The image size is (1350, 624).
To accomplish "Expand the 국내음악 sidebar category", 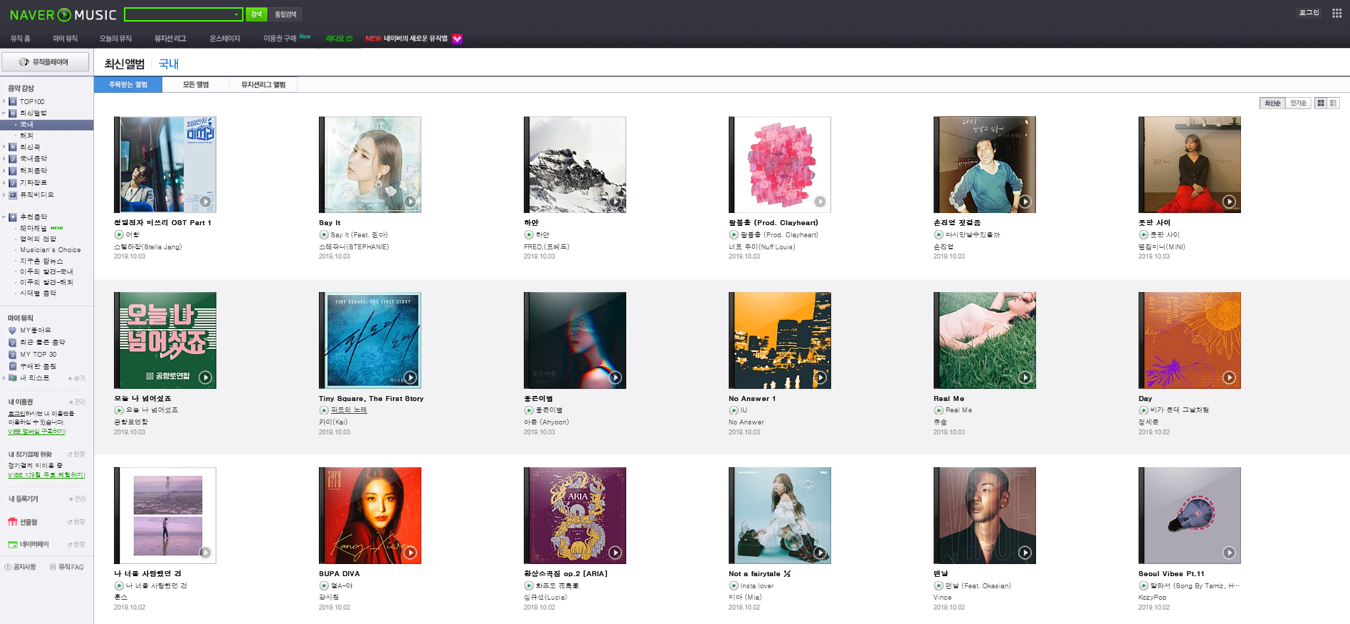I will [x=4, y=159].
